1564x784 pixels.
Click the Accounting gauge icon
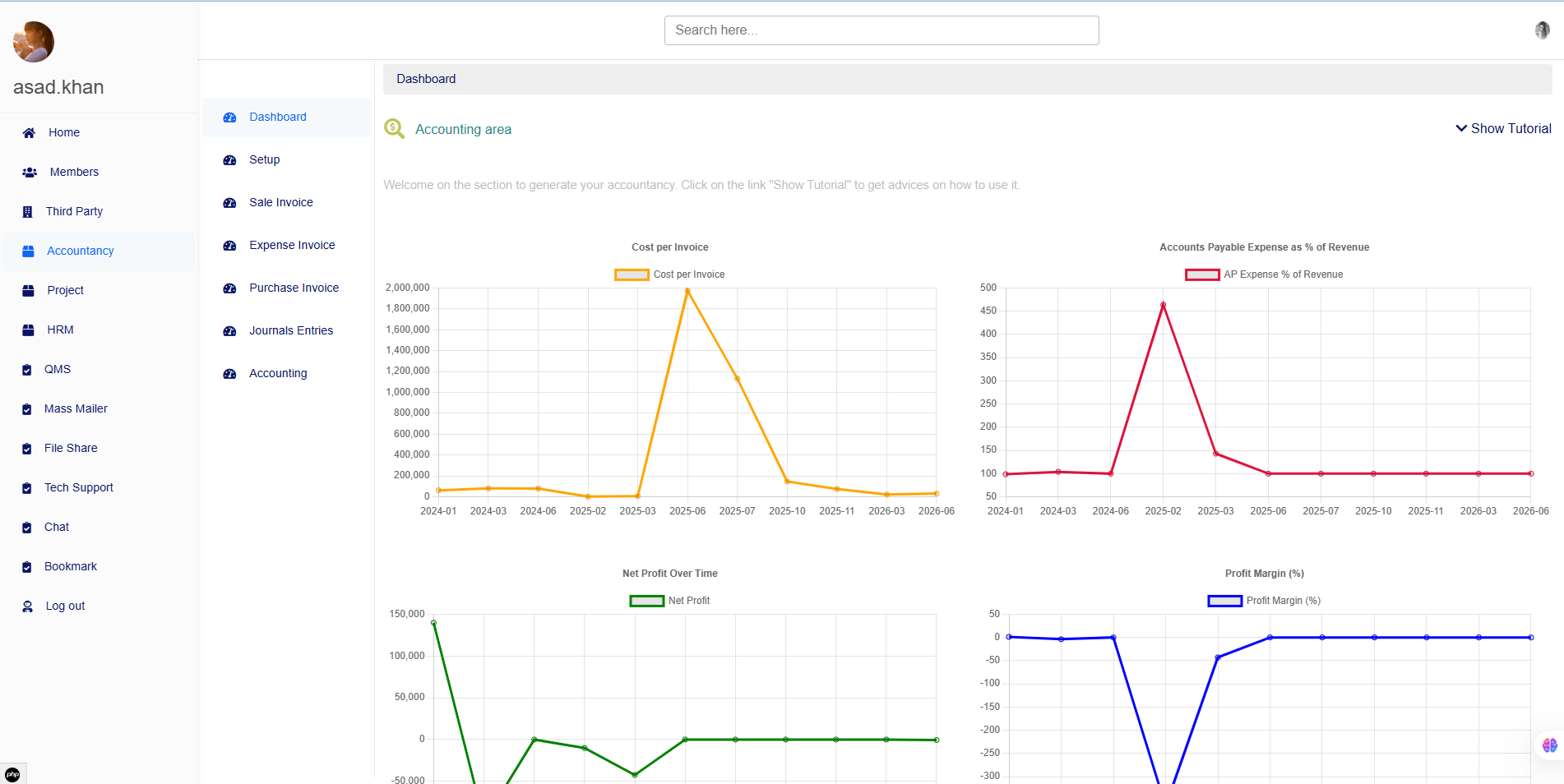(229, 374)
